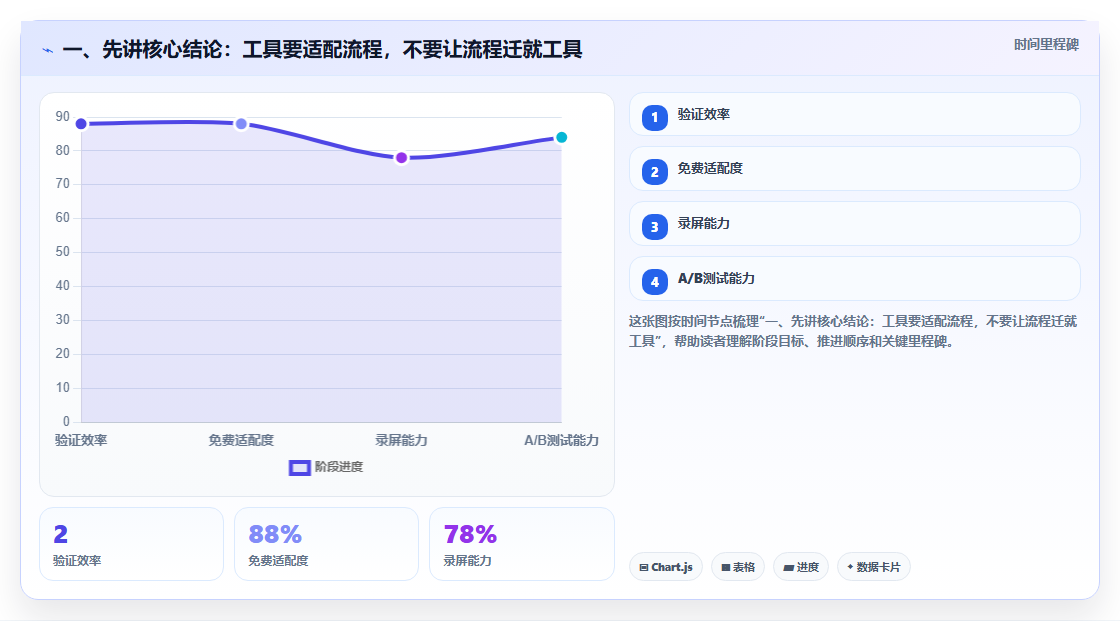Click the x-axis label 免费适配度

241,440
